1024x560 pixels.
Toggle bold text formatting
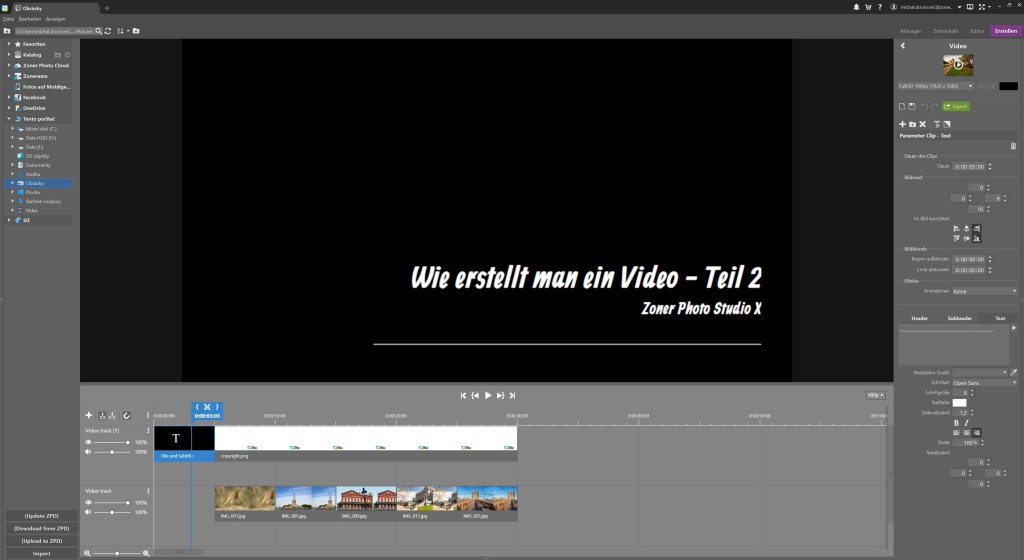click(x=957, y=423)
